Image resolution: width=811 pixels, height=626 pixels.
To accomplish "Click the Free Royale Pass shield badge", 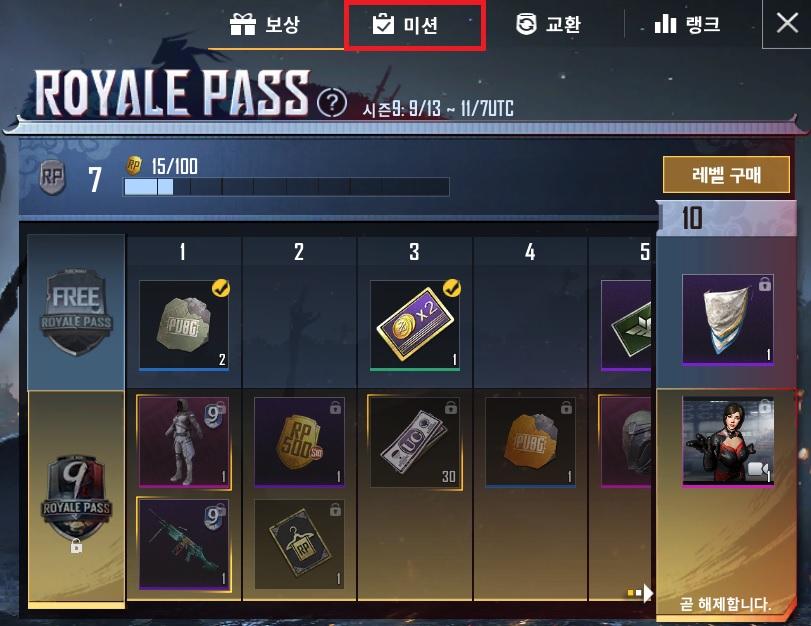I will [76, 311].
